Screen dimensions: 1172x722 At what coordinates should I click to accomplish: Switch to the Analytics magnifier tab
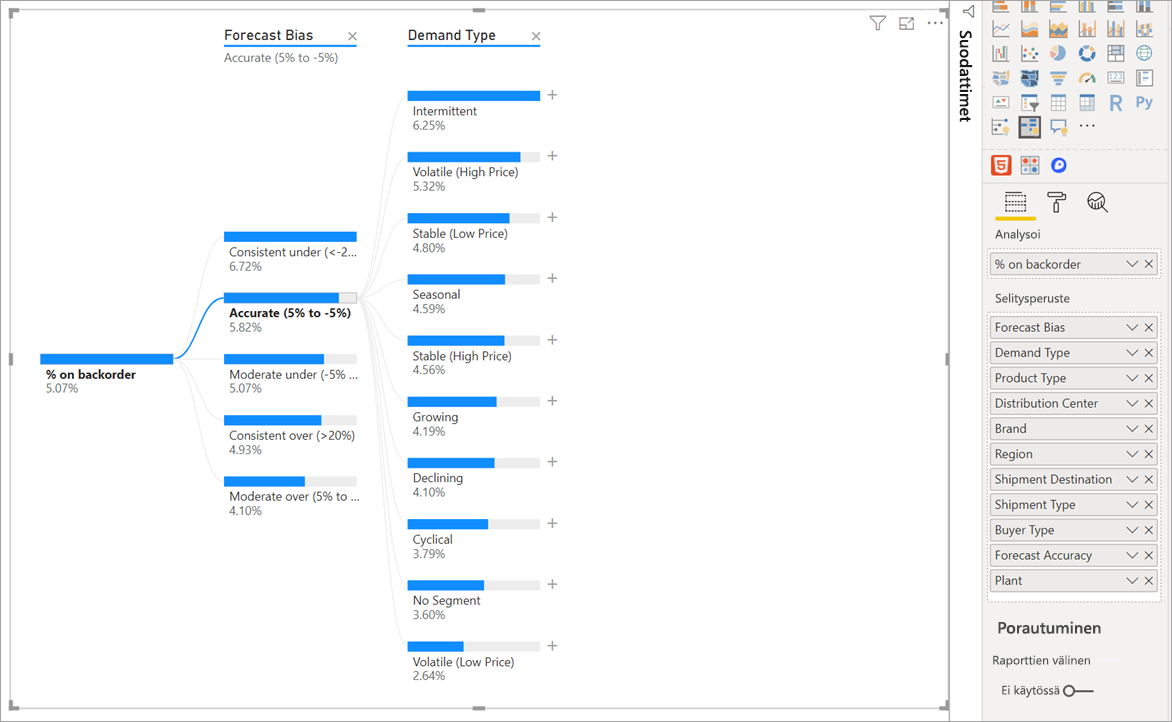1097,203
